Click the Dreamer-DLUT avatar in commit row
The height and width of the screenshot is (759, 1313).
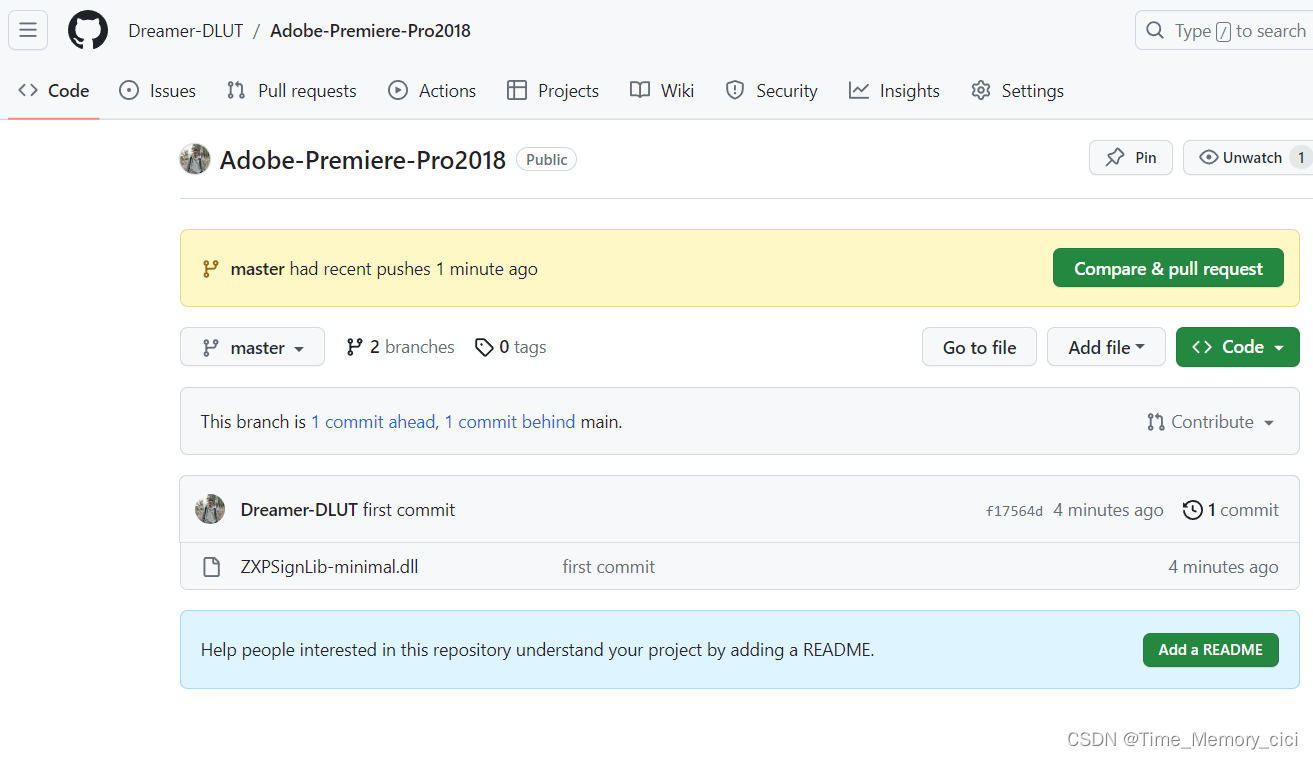click(x=210, y=509)
